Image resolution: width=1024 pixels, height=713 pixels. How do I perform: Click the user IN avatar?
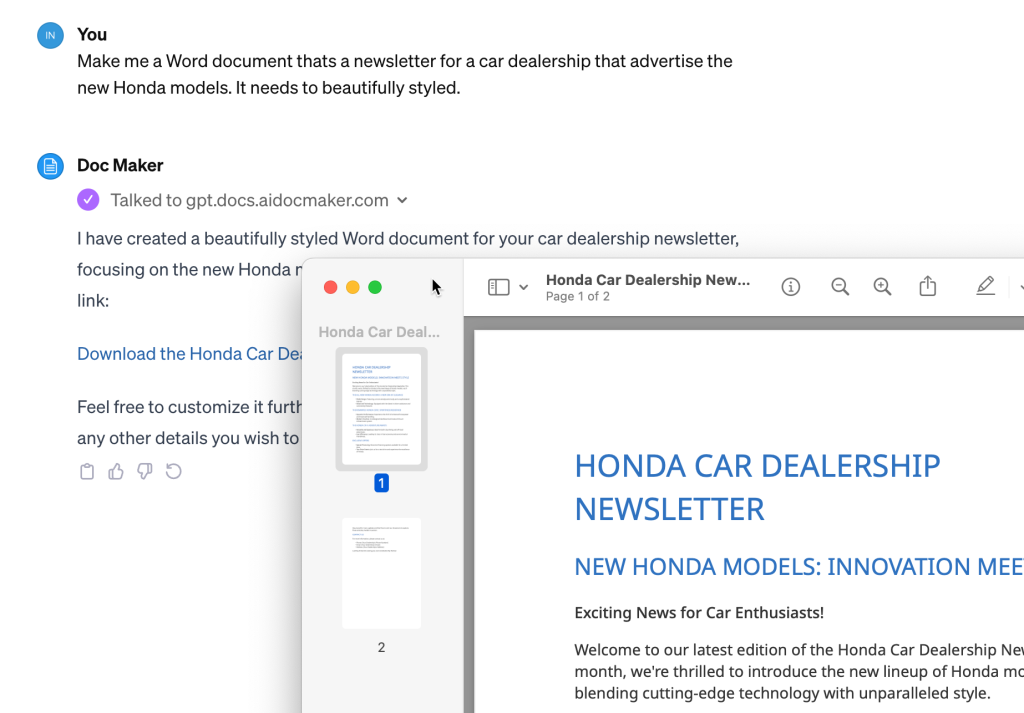pos(50,35)
